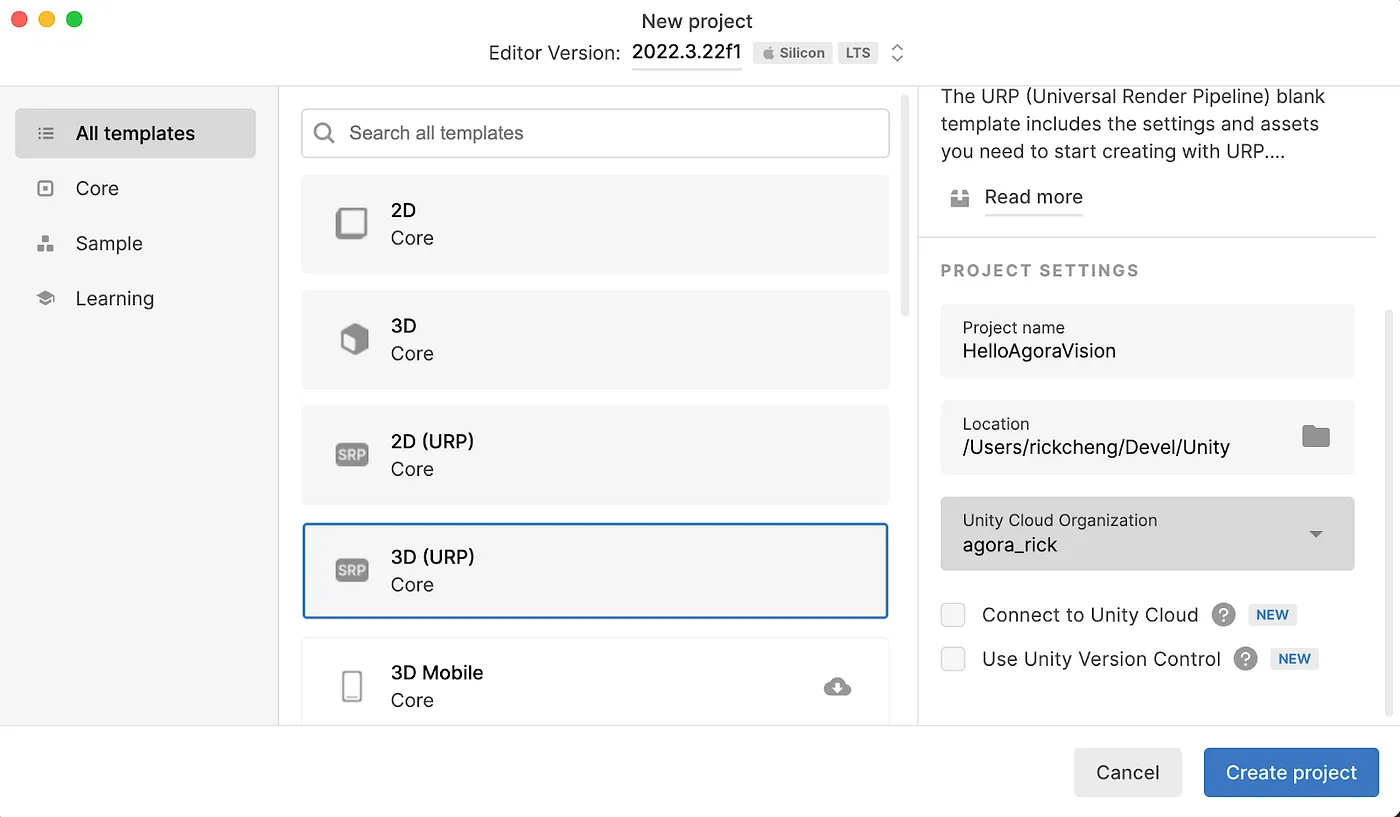The image size is (1400, 817).
Task: Click the folder icon to browse location
Action: 1316,436
